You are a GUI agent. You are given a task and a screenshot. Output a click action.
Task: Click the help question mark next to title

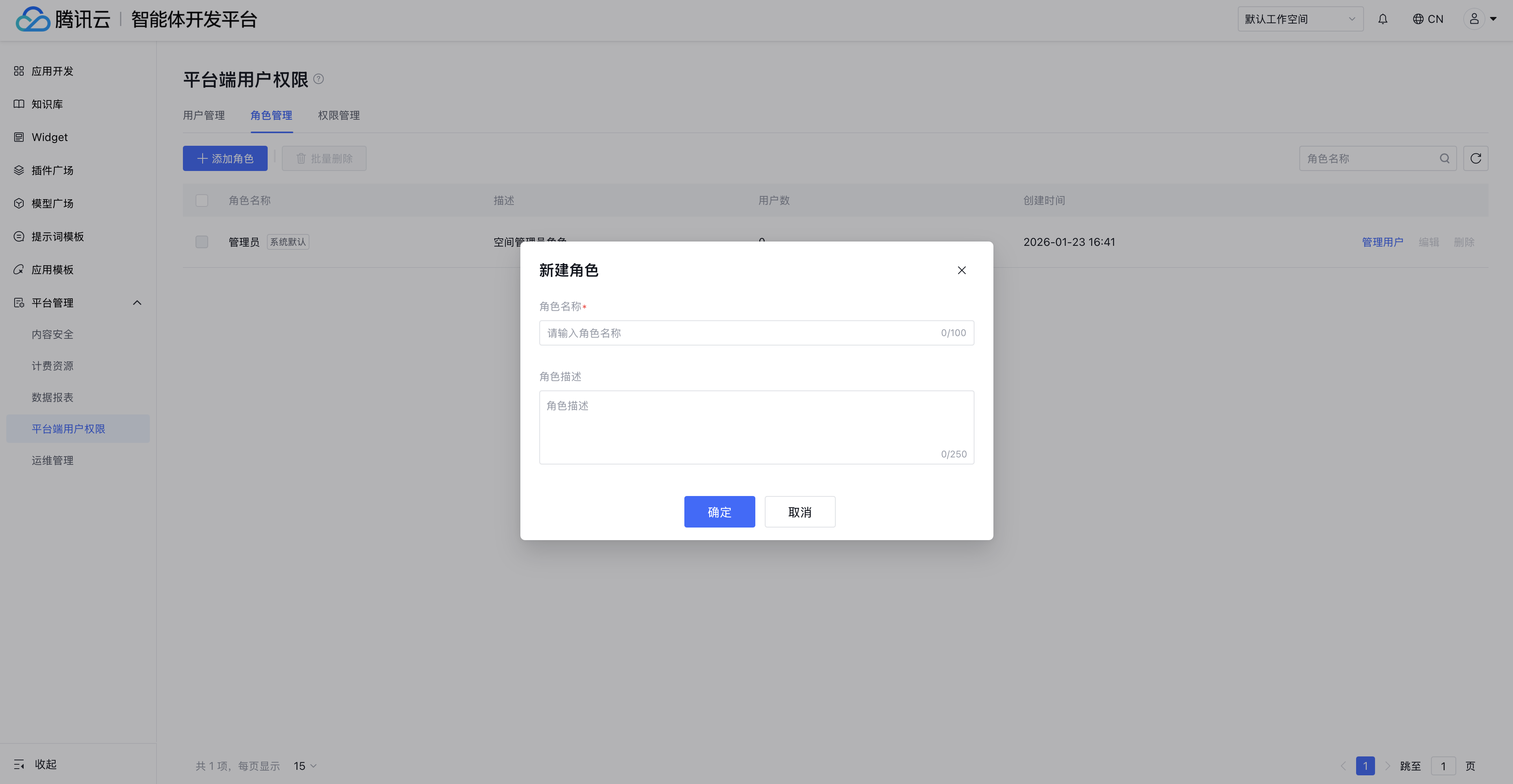pos(319,79)
